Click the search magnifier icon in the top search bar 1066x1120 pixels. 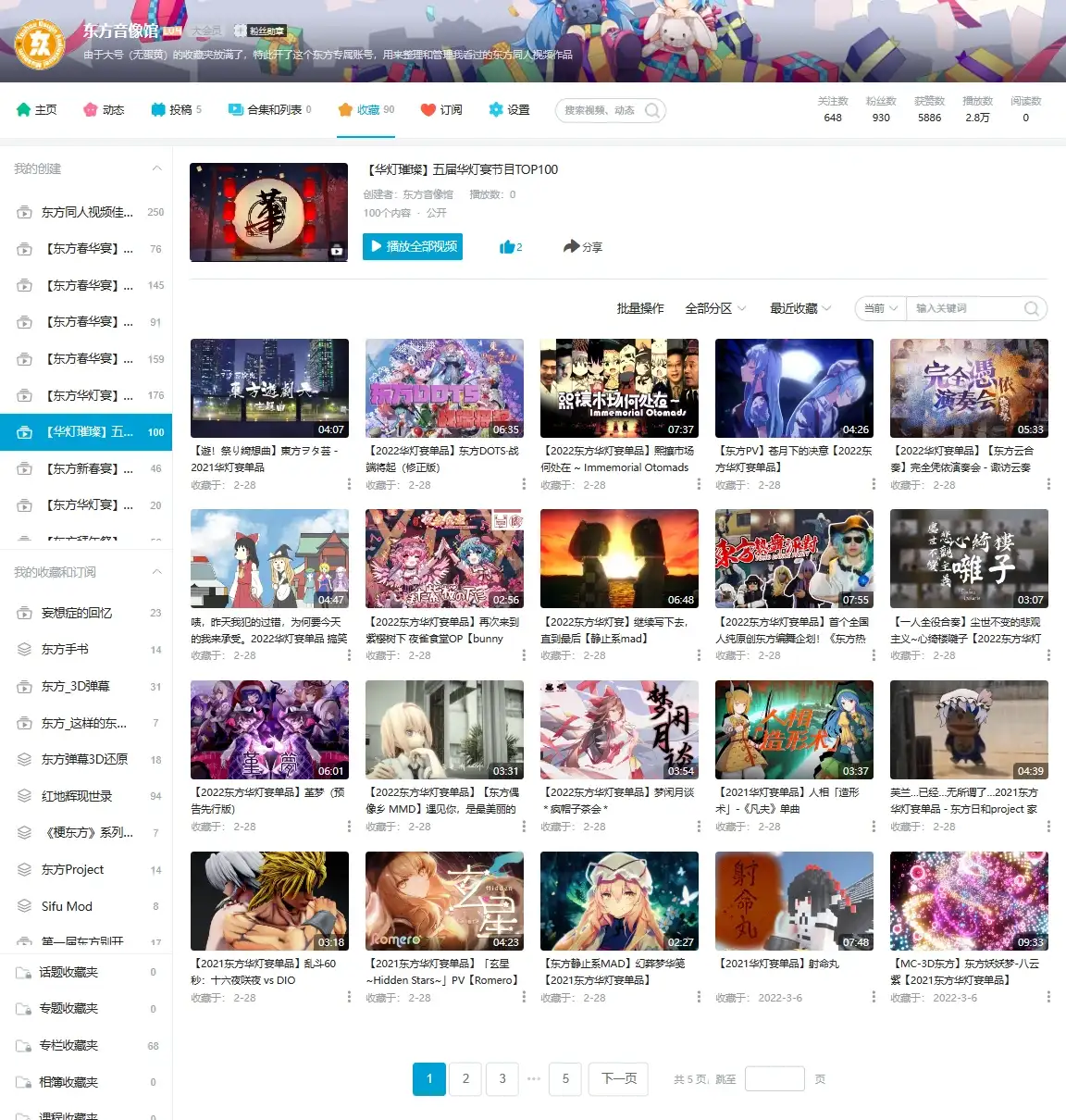652,110
